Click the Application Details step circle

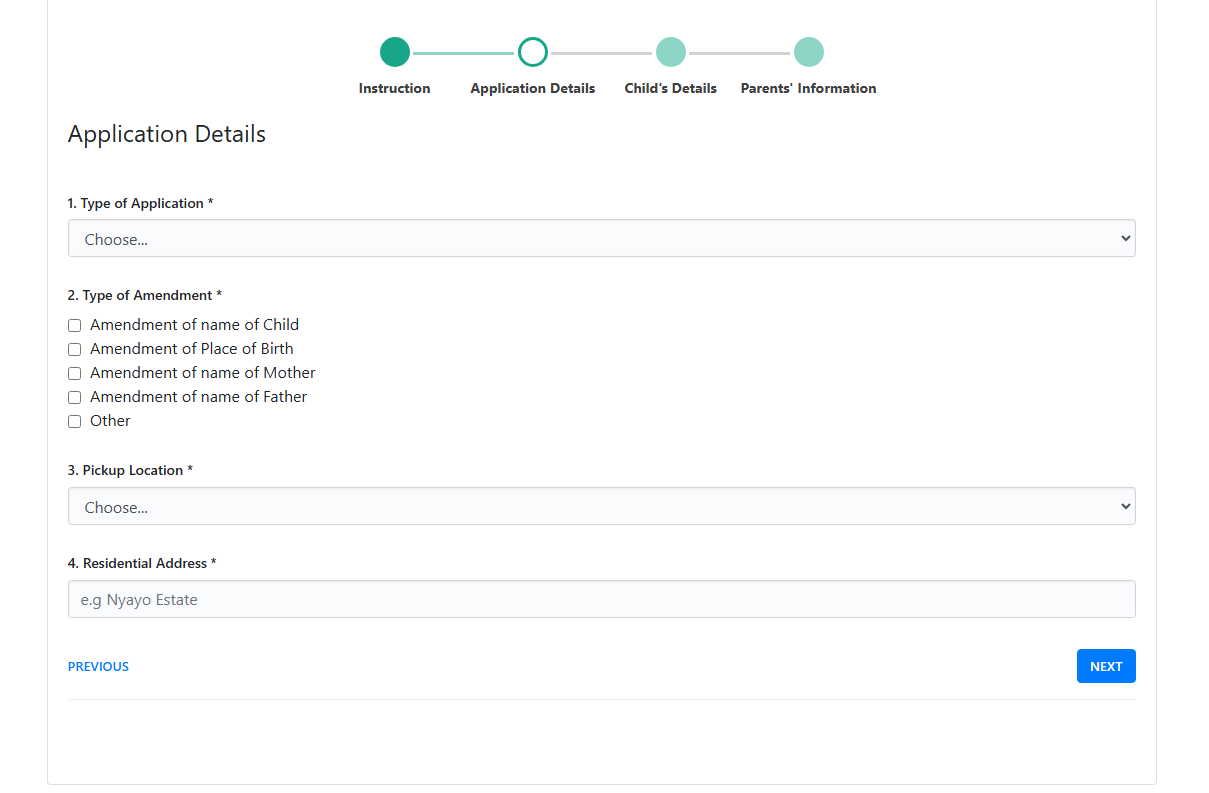pyautogui.click(x=532, y=51)
